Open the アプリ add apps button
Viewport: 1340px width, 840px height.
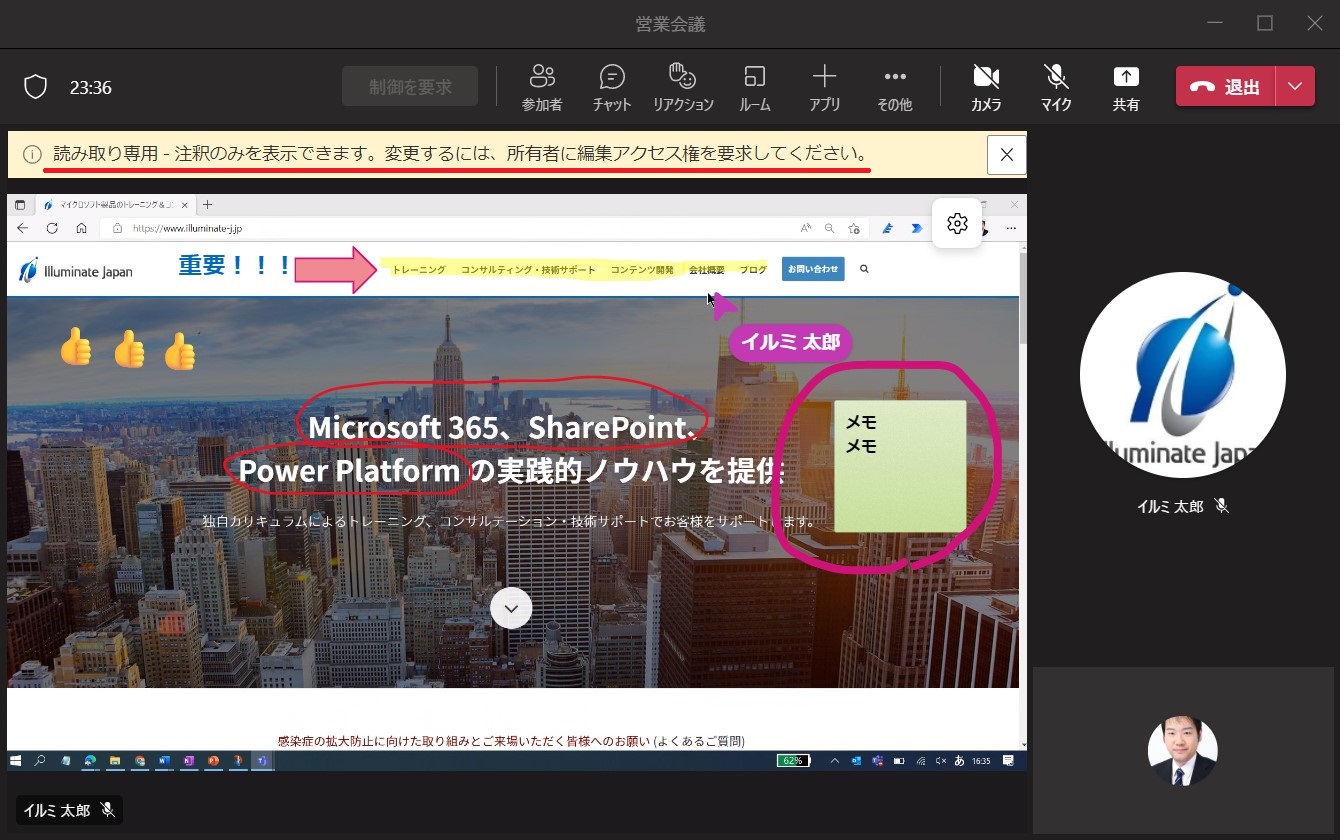click(x=825, y=87)
